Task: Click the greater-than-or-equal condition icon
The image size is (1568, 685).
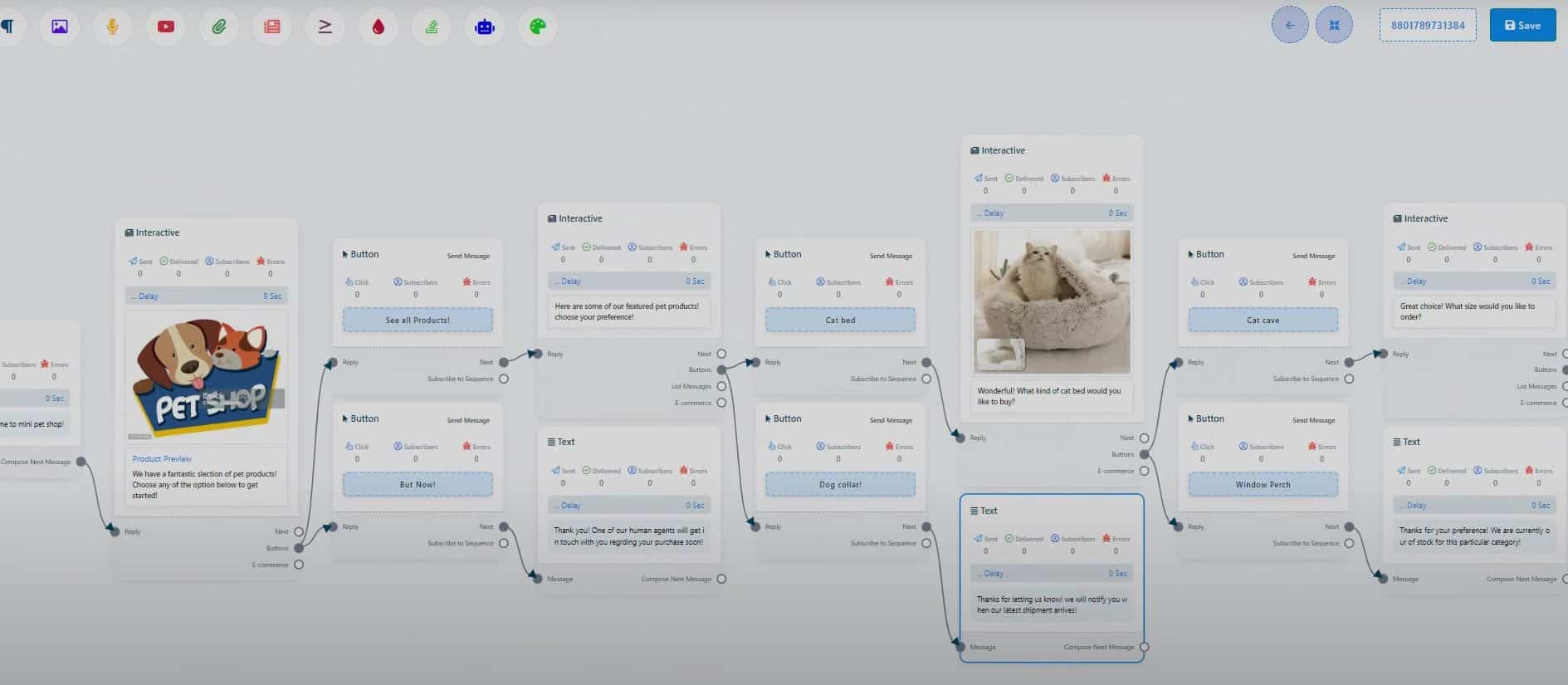Action: coord(325,27)
